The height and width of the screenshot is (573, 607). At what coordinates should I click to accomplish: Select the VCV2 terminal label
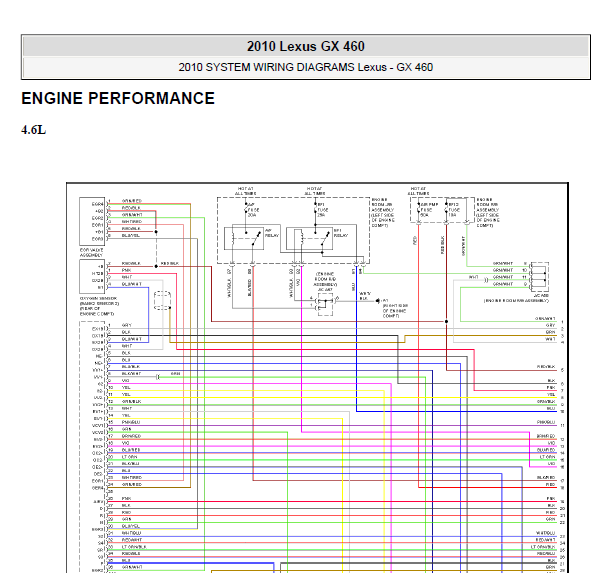(x=98, y=432)
